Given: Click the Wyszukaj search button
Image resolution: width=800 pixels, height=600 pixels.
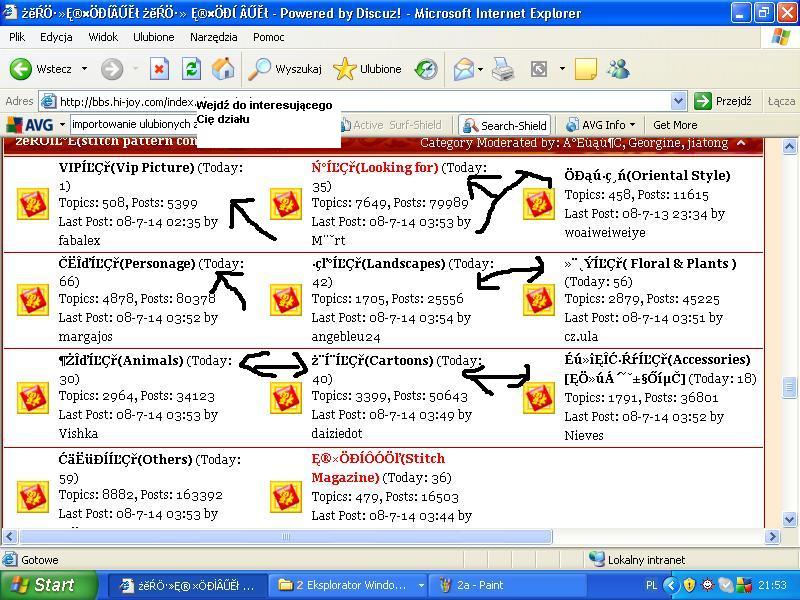Looking at the screenshot, I should pos(286,69).
